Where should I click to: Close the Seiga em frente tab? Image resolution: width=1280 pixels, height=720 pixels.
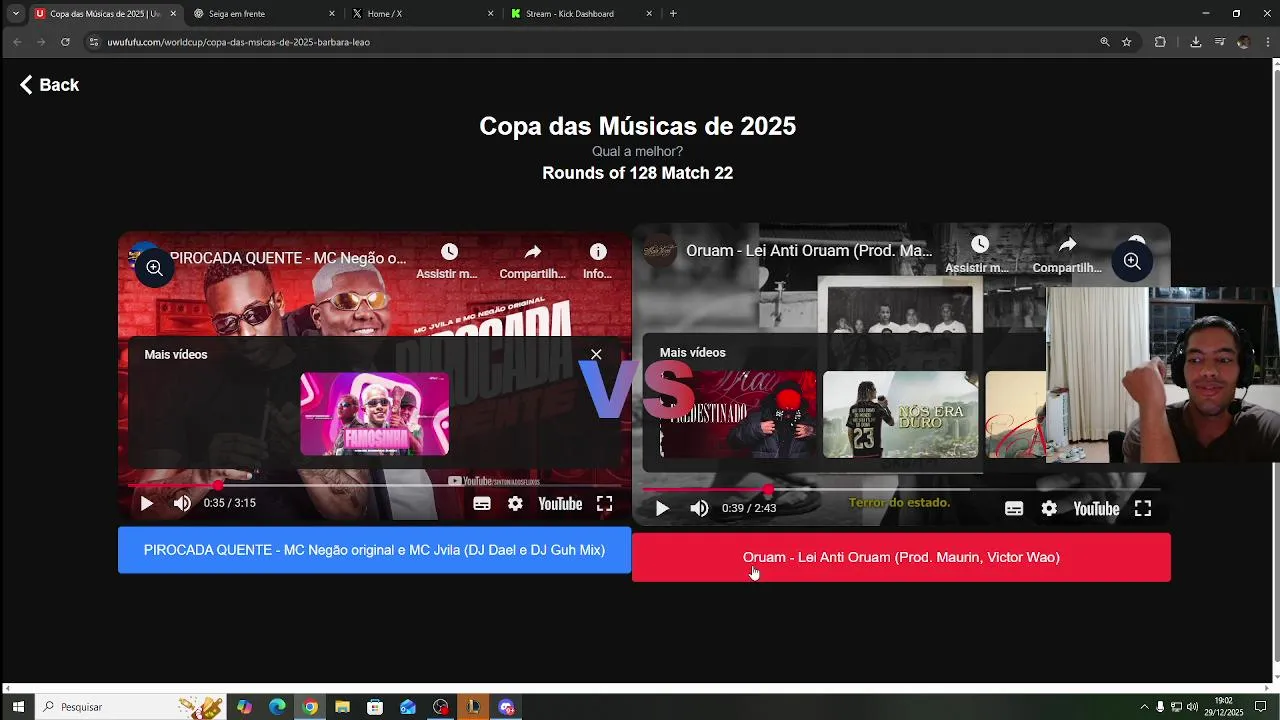[x=332, y=14]
